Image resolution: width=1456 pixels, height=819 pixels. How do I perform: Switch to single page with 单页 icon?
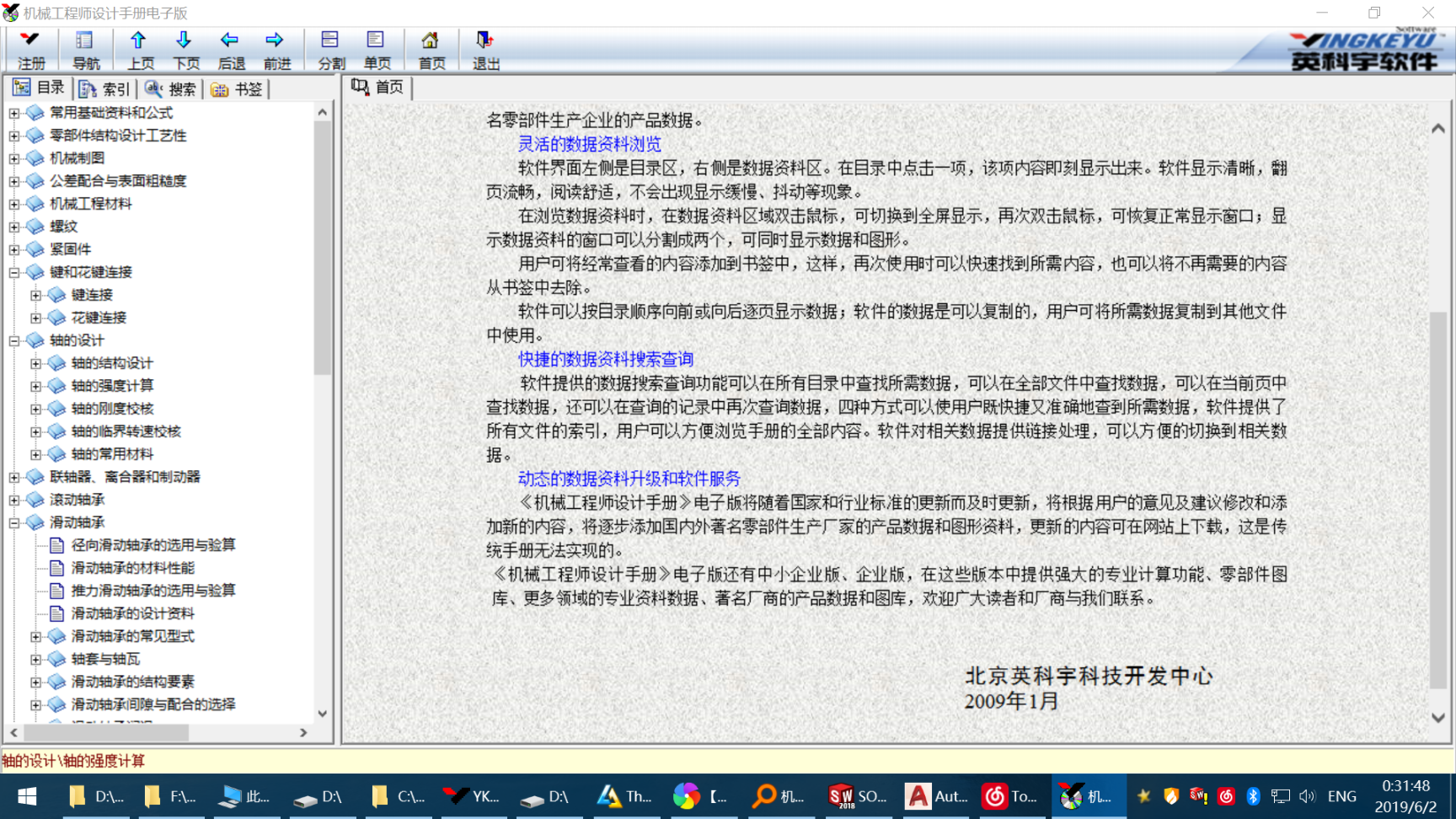coord(377,50)
